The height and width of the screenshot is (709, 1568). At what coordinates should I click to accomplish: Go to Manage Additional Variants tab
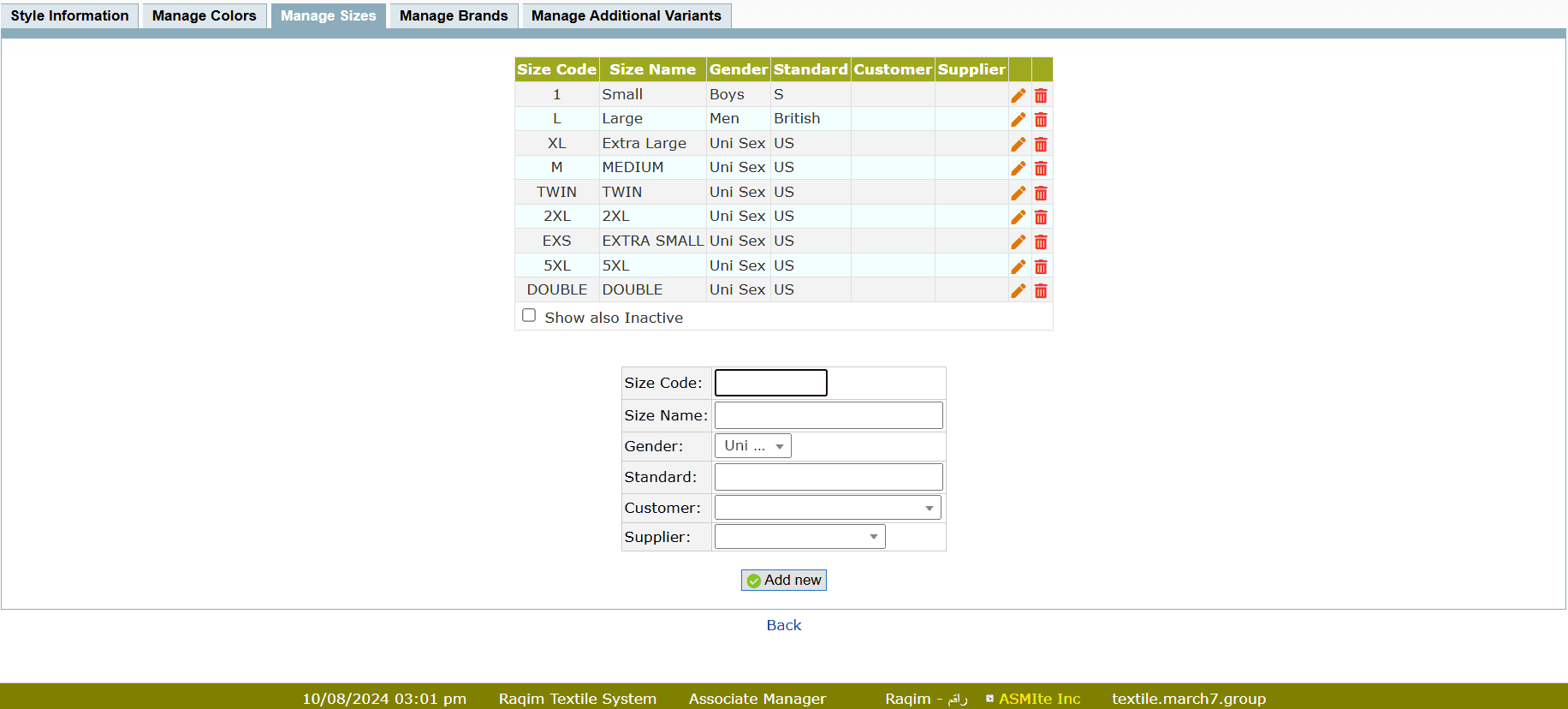[x=626, y=15]
